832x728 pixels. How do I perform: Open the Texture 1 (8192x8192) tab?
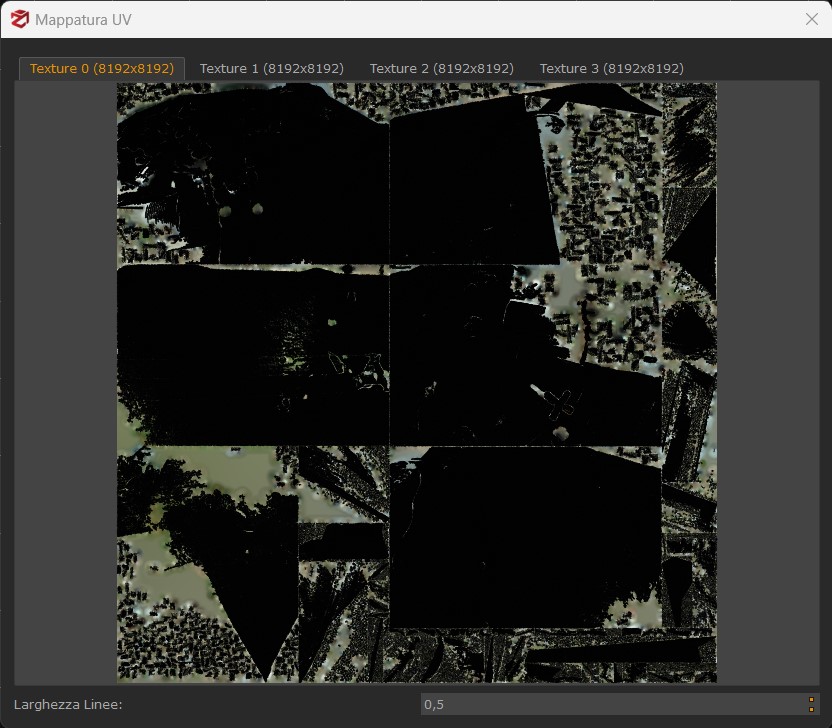tap(272, 68)
